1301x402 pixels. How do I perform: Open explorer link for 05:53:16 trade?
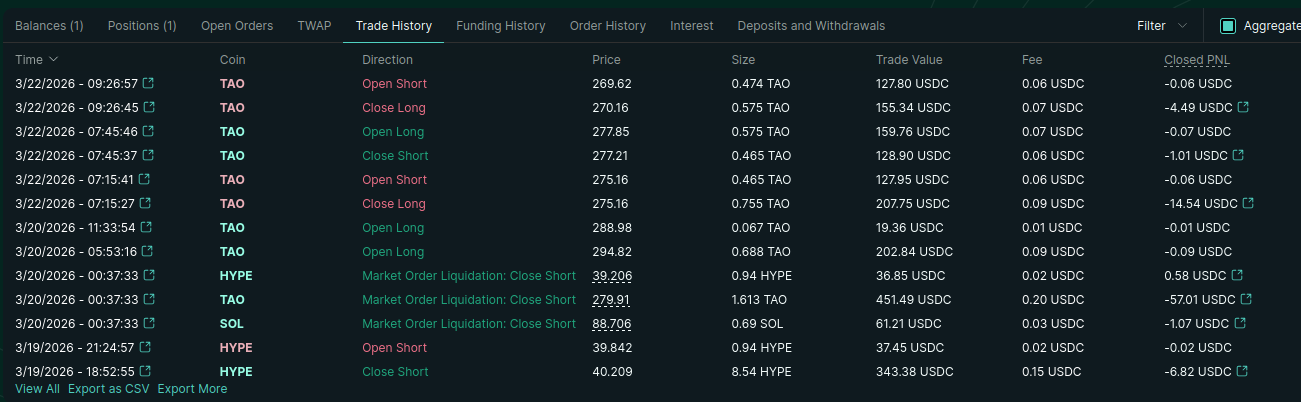click(x=147, y=251)
